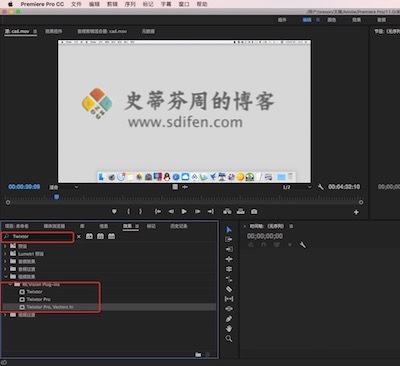
Task: Clear the effects search with X
Action: (79, 237)
